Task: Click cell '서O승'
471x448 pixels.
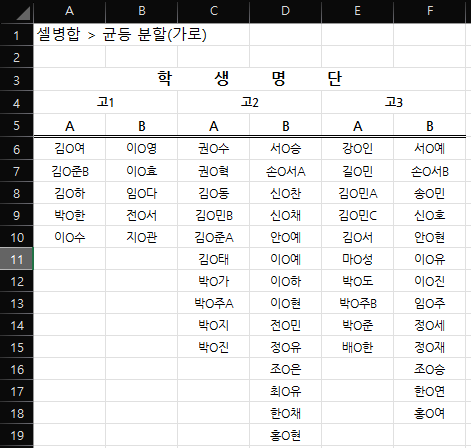Action: [x=286, y=148]
